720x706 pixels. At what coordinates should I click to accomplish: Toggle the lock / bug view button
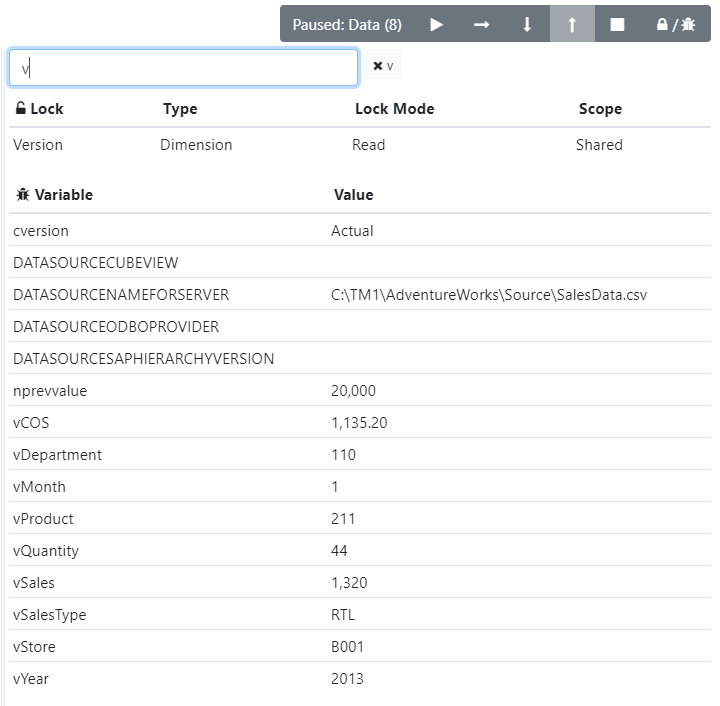point(675,24)
